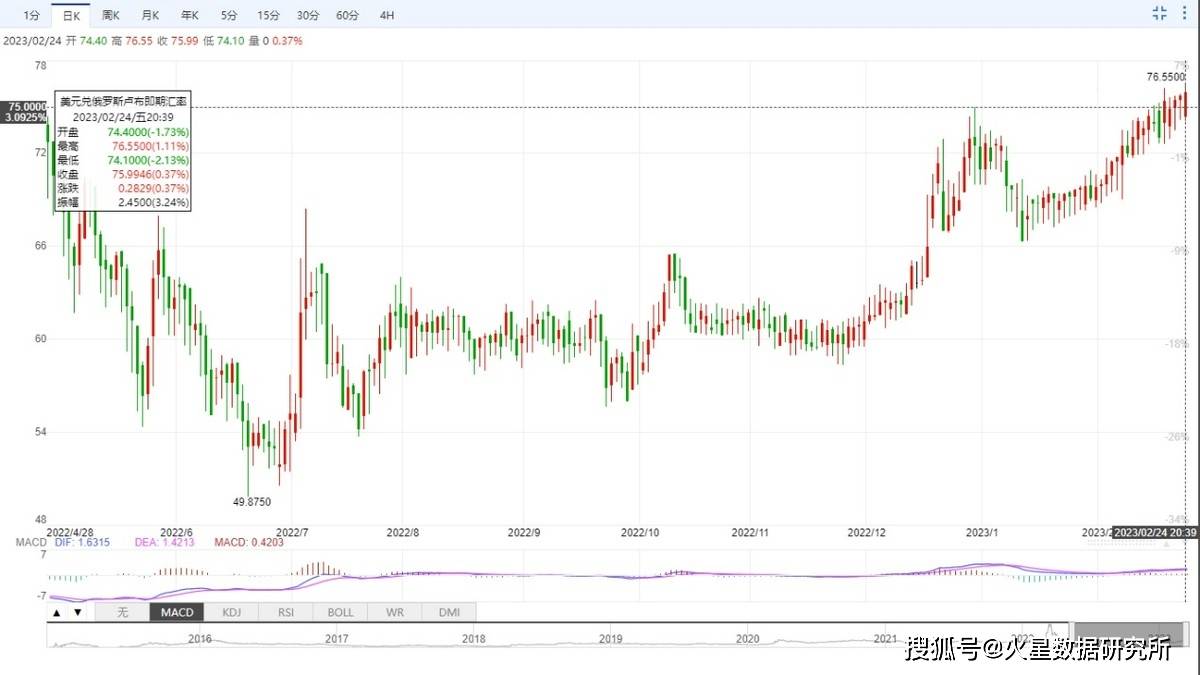Switch to the 4H timeframe
Viewport: 1200px width, 675px height.
click(x=387, y=15)
